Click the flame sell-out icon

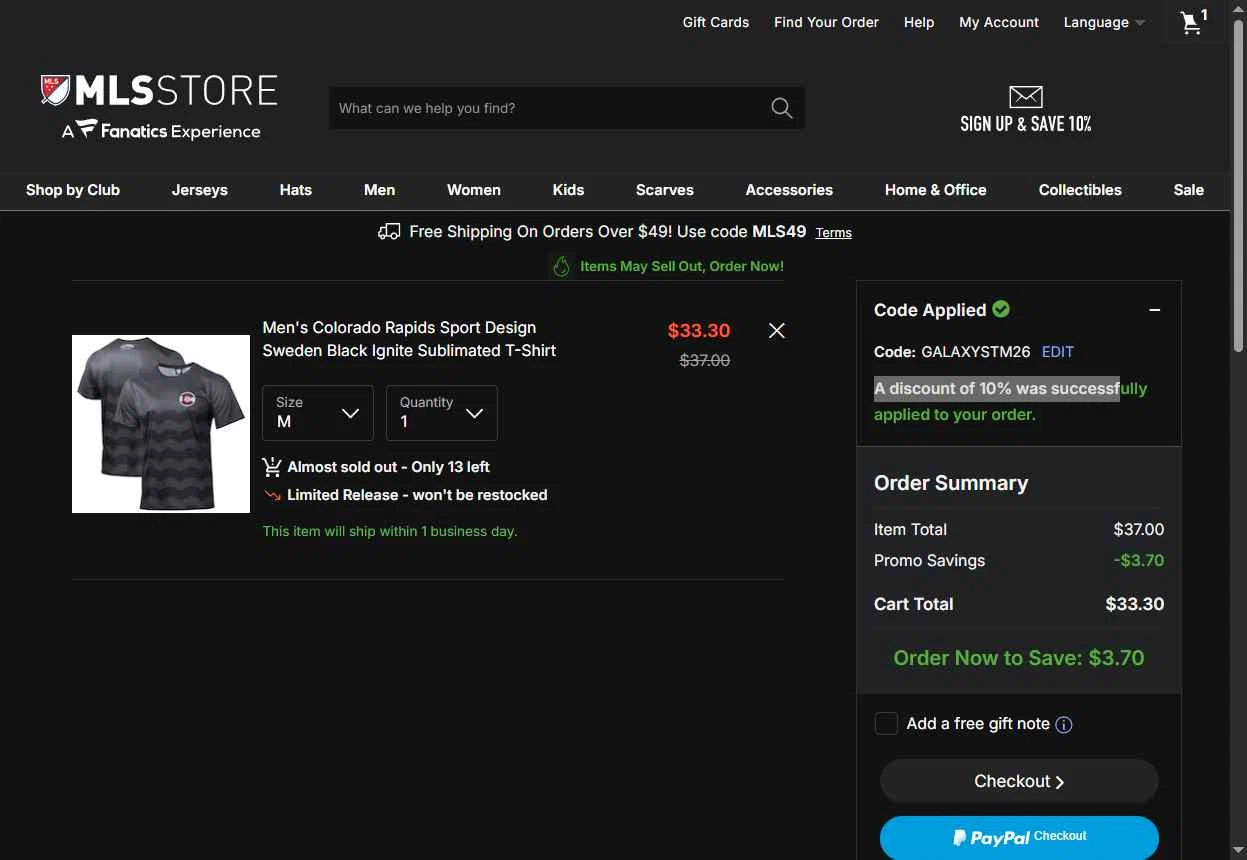pos(561,266)
